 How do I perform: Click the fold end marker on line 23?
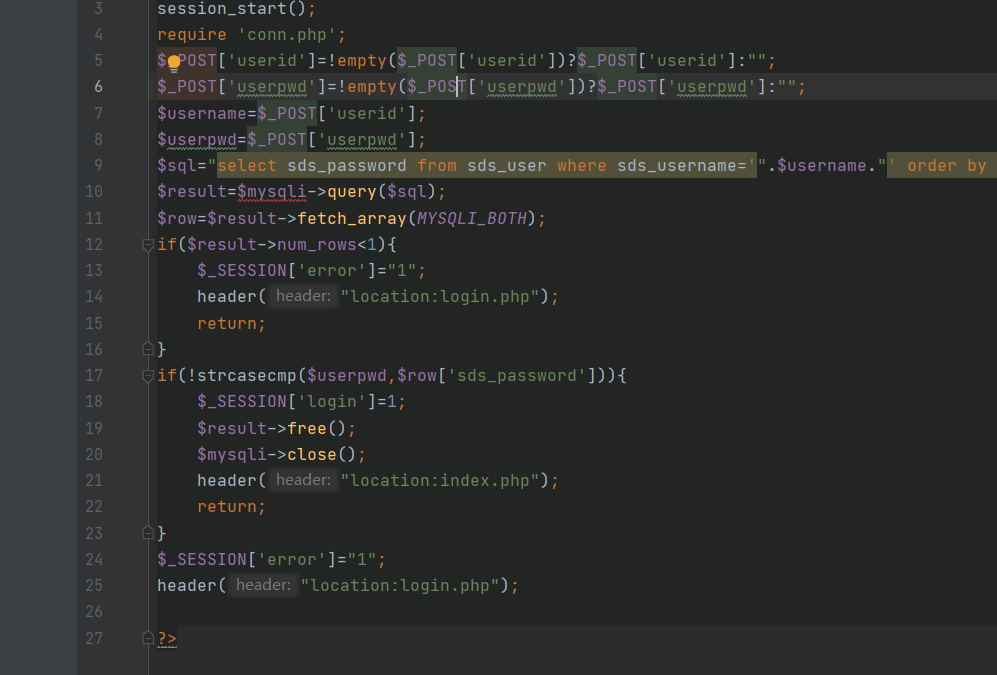coord(148,533)
